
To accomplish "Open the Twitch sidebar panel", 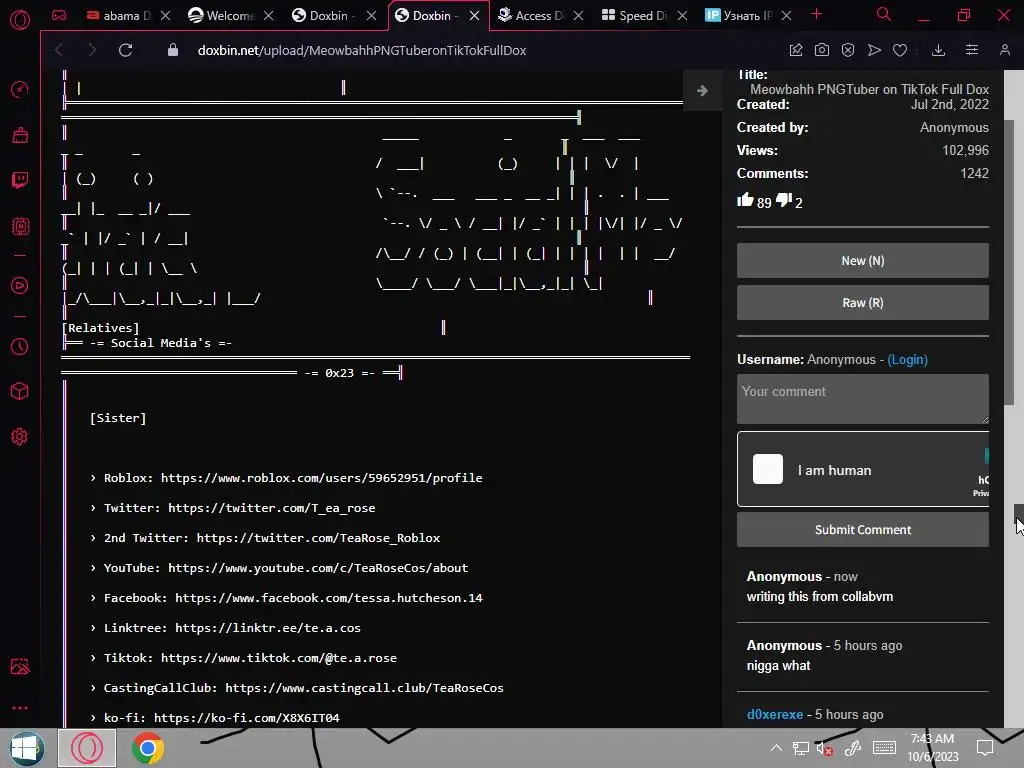I will (x=20, y=180).
